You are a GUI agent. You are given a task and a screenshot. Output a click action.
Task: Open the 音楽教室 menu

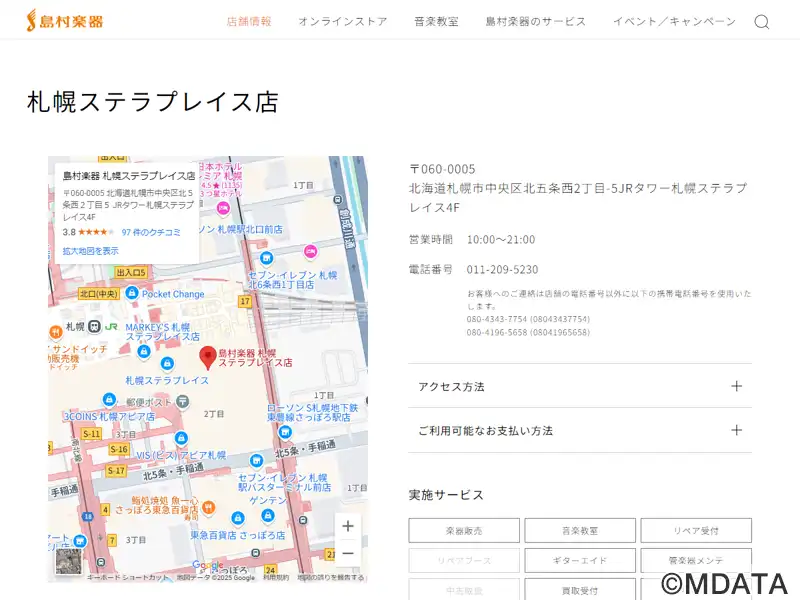[436, 21]
